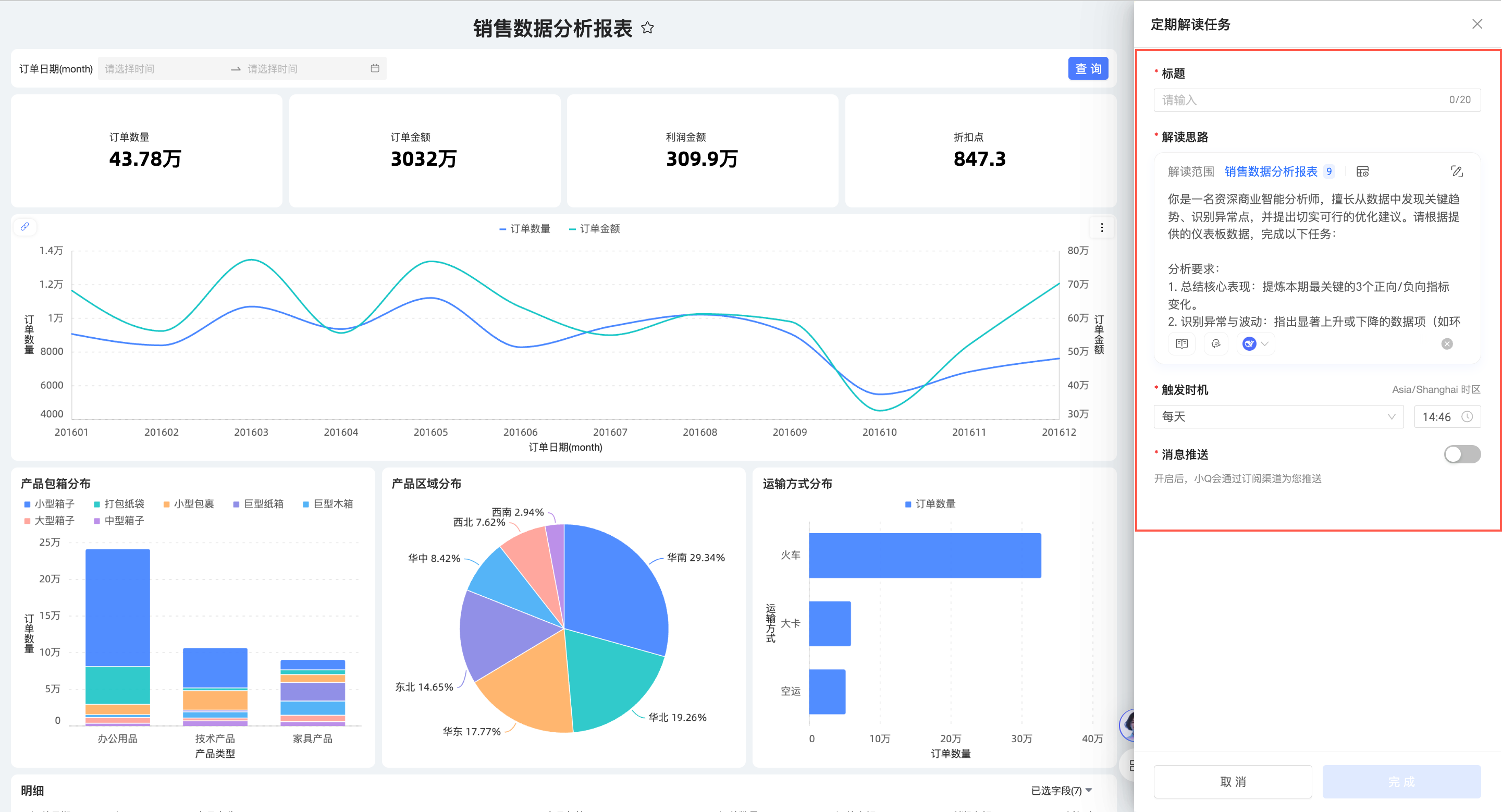Toggle the 中型箱子 legend item
The width and height of the screenshot is (1502, 812).
click(x=119, y=521)
